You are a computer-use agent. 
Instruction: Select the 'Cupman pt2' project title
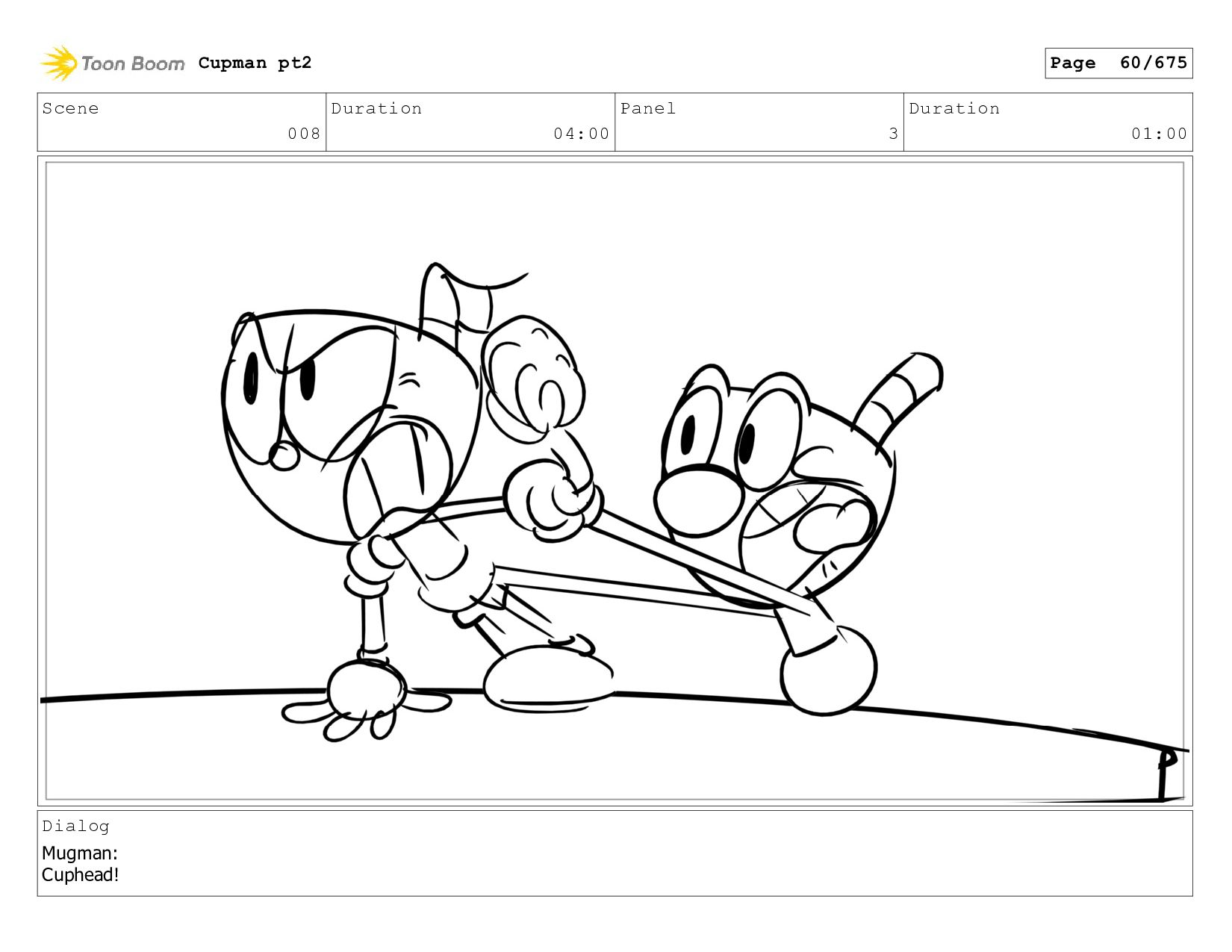(x=255, y=63)
